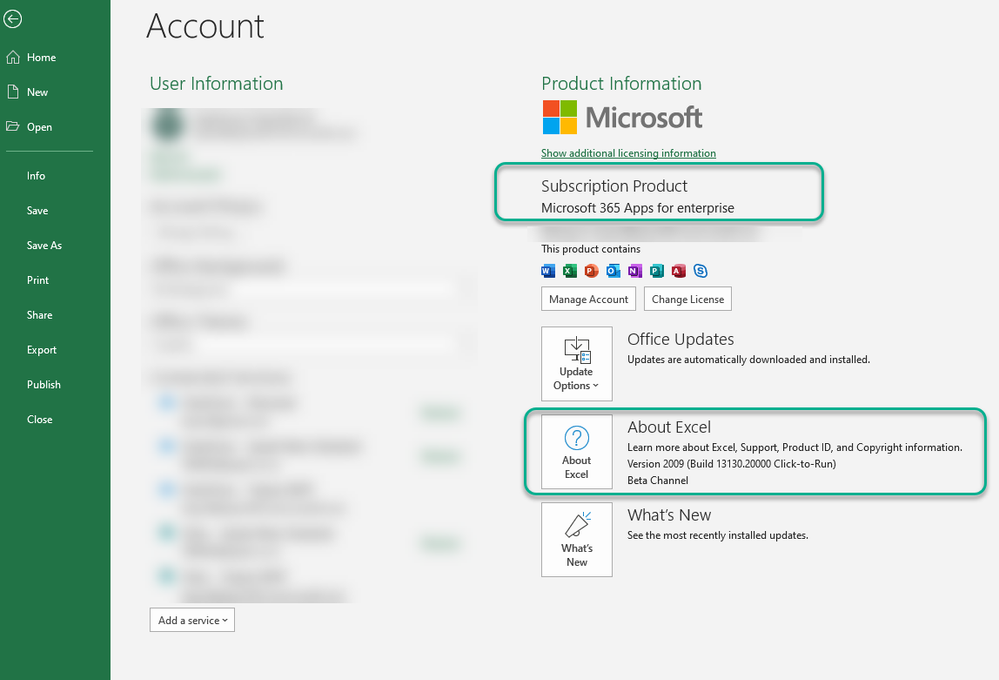
Task: Click the Change License button
Action: coord(688,299)
